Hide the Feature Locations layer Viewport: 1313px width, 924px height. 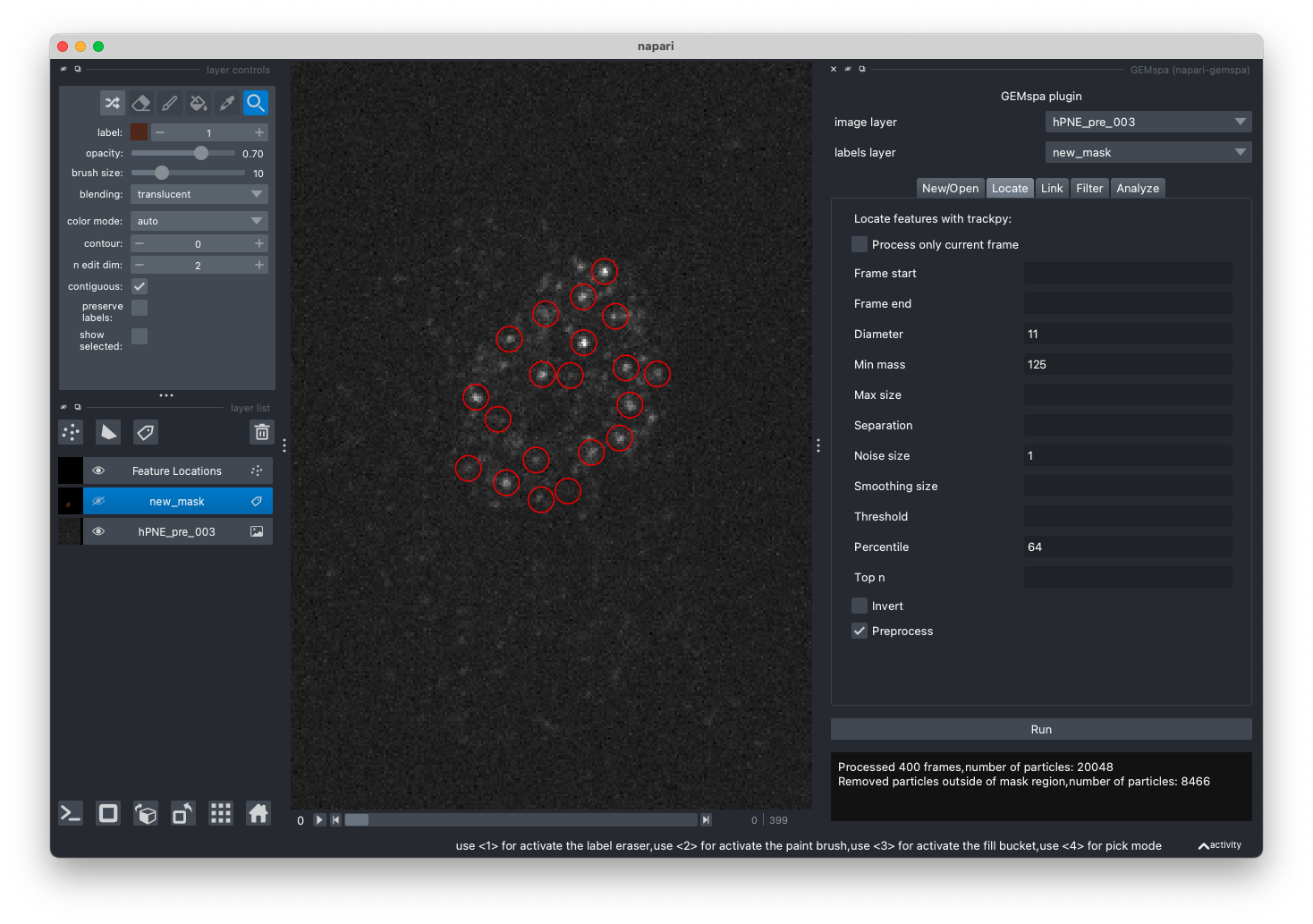pyautogui.click(x=98, y=470)
